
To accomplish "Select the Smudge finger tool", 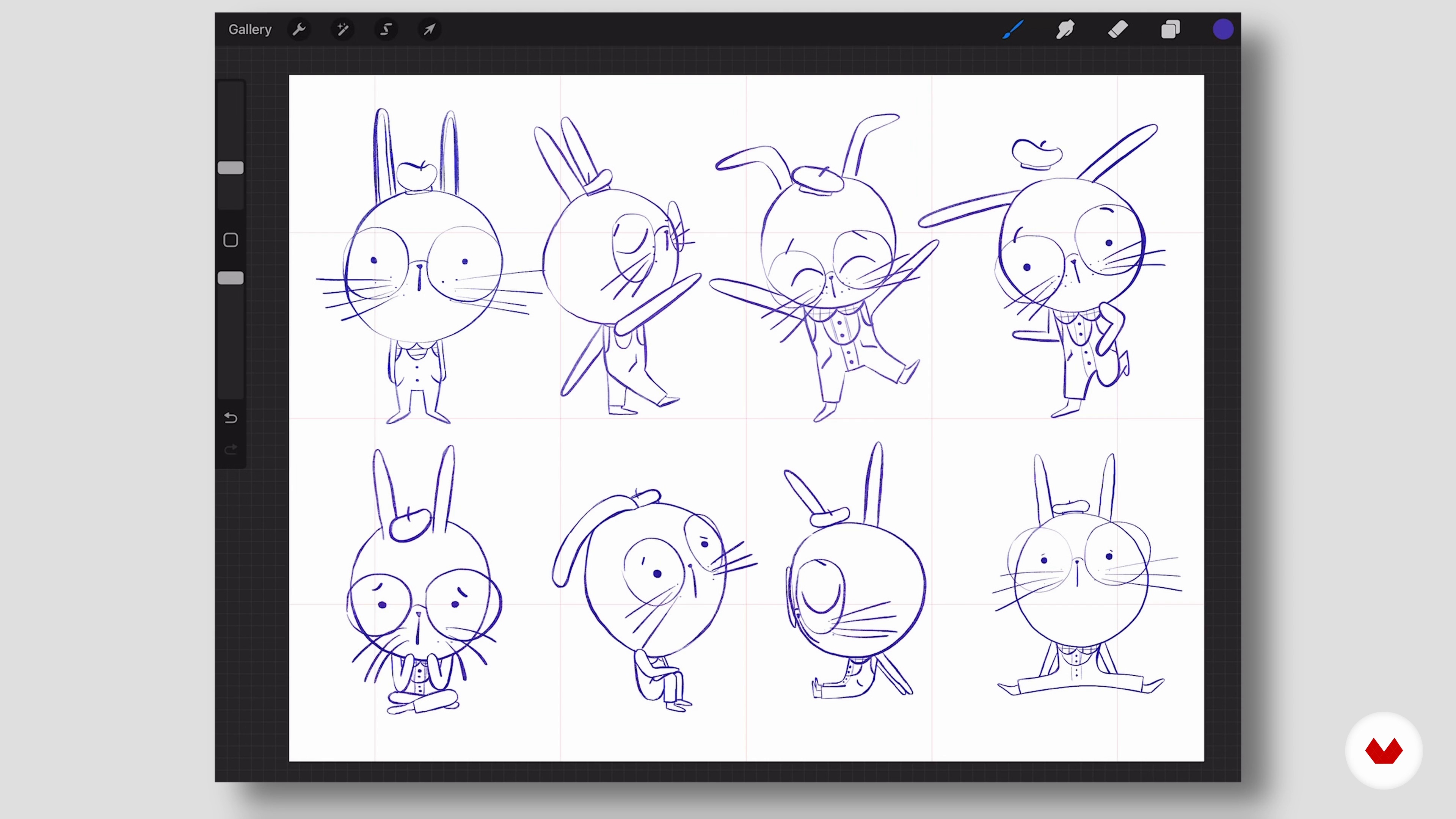I will 1065,30.
